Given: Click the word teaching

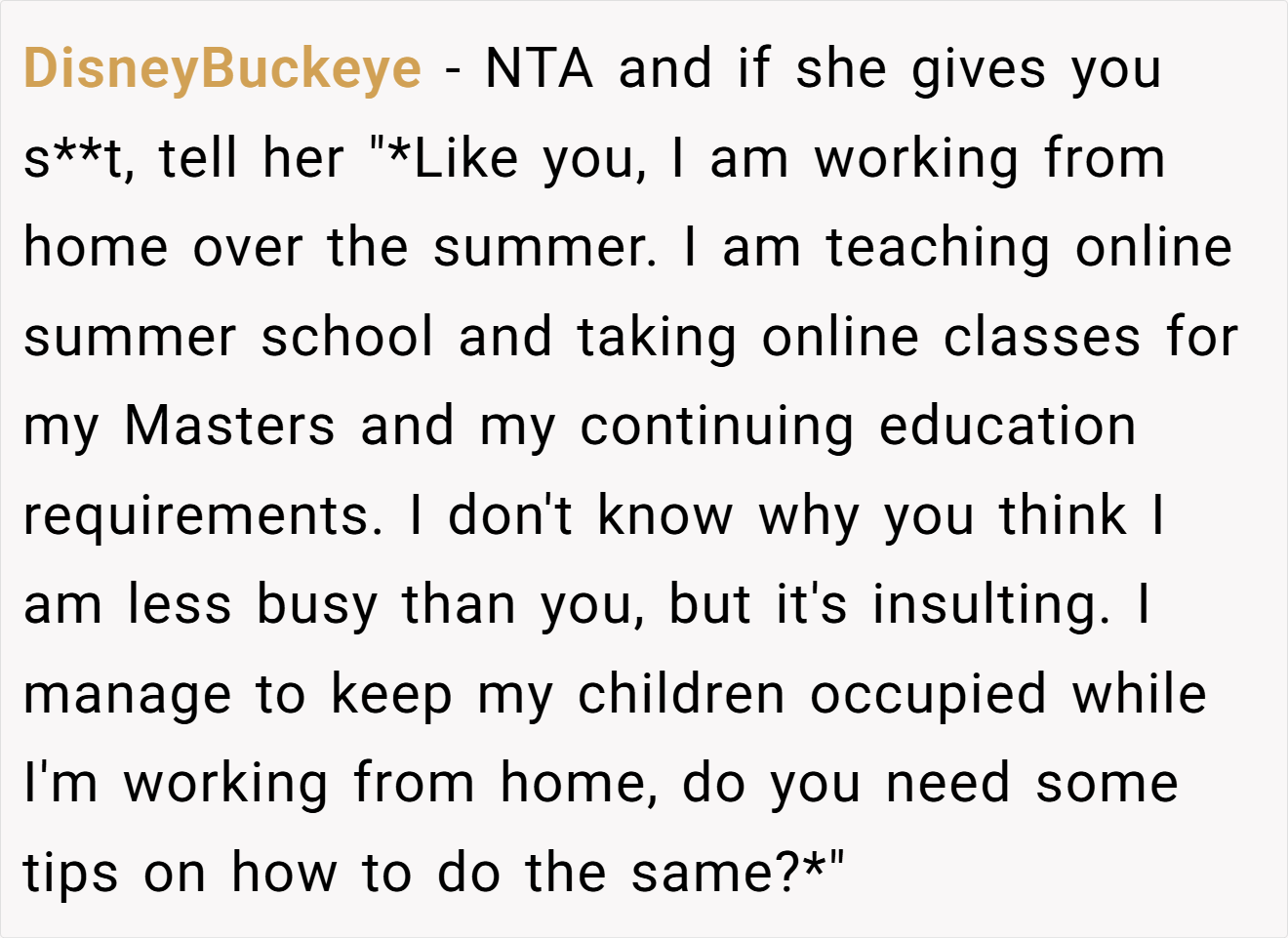Looking at the screenshot, I should pyautogui.click(x=938, y=248).
